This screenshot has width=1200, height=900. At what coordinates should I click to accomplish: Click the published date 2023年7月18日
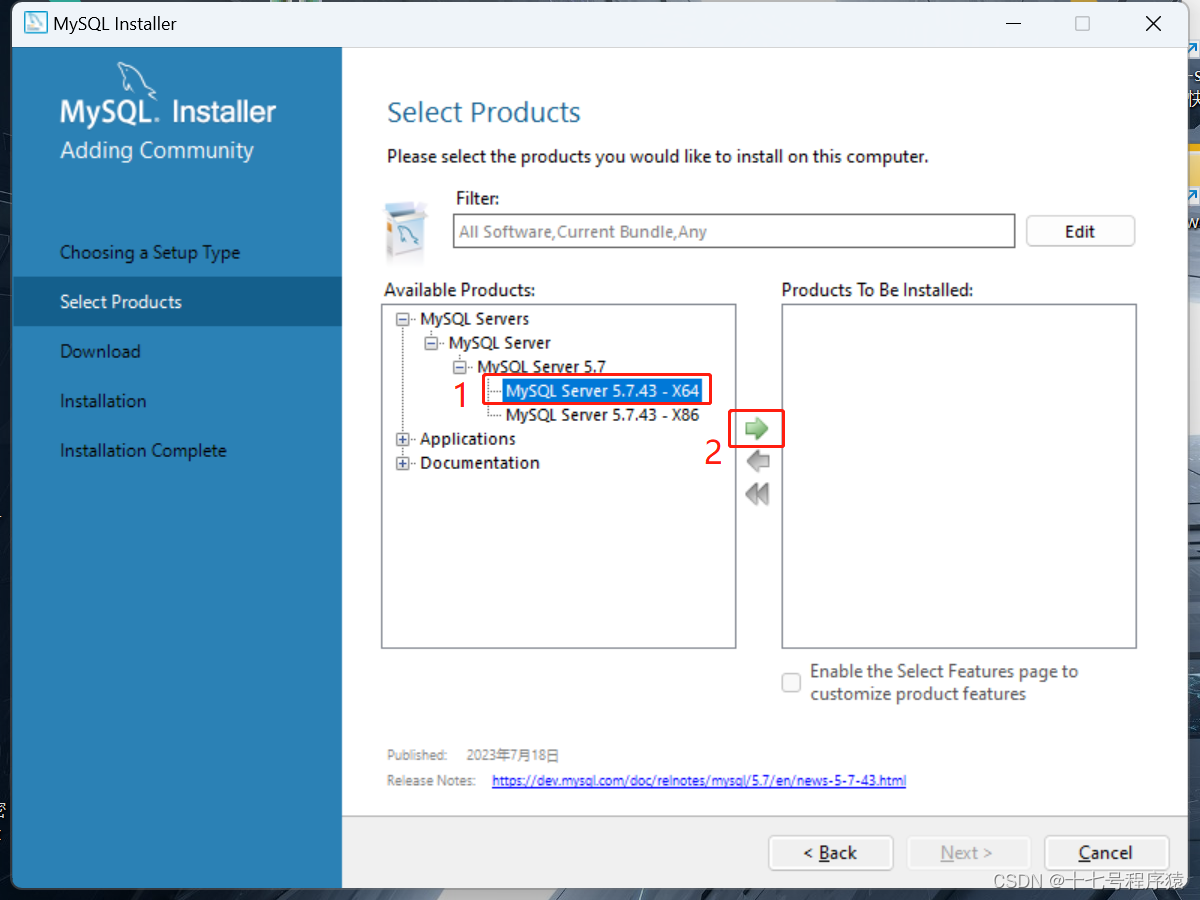pos(513,755)
